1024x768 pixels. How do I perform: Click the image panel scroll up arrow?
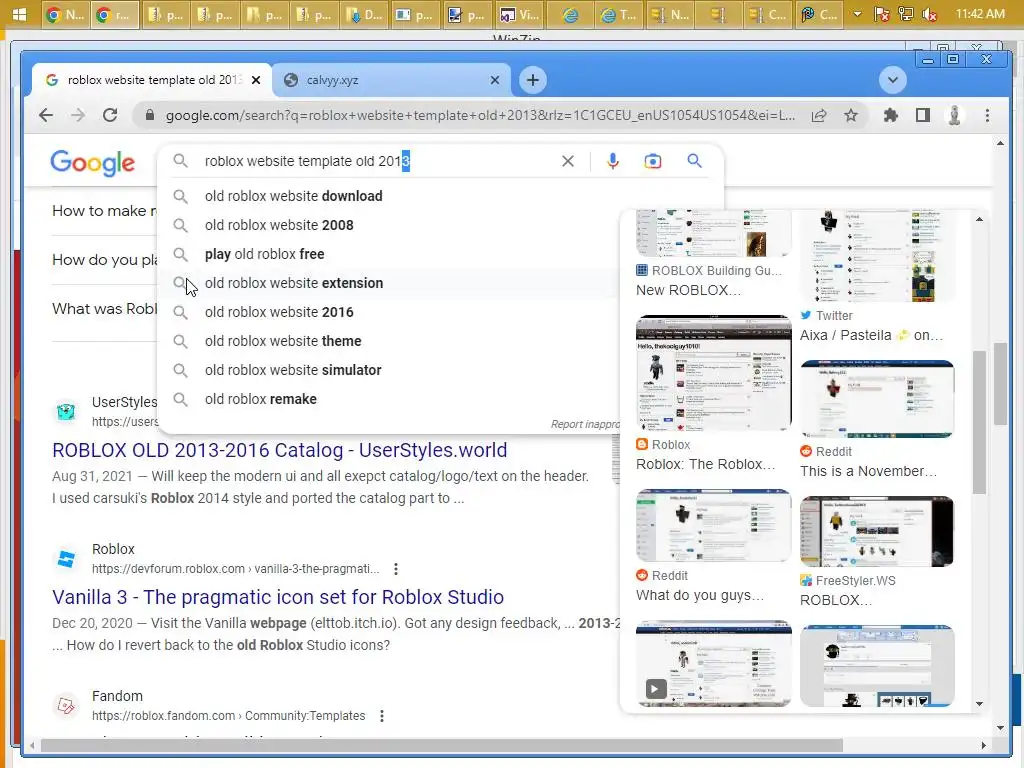click(x=979, y=219)
